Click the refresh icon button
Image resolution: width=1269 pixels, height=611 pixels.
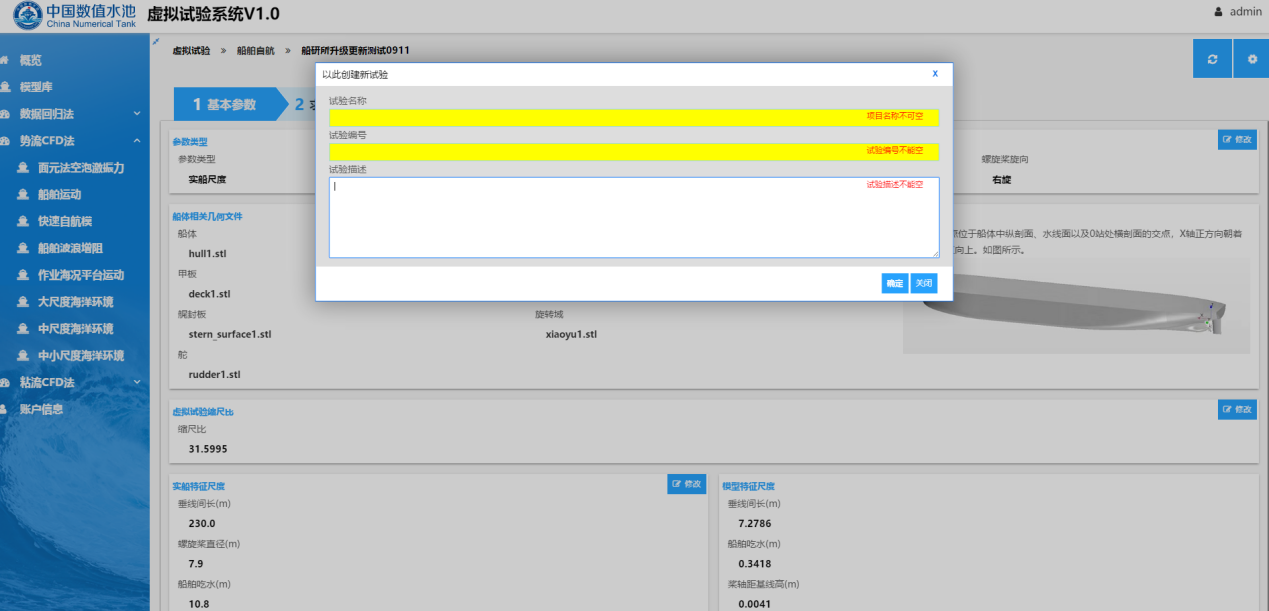pyautogui.click(x=1212, y=59)
